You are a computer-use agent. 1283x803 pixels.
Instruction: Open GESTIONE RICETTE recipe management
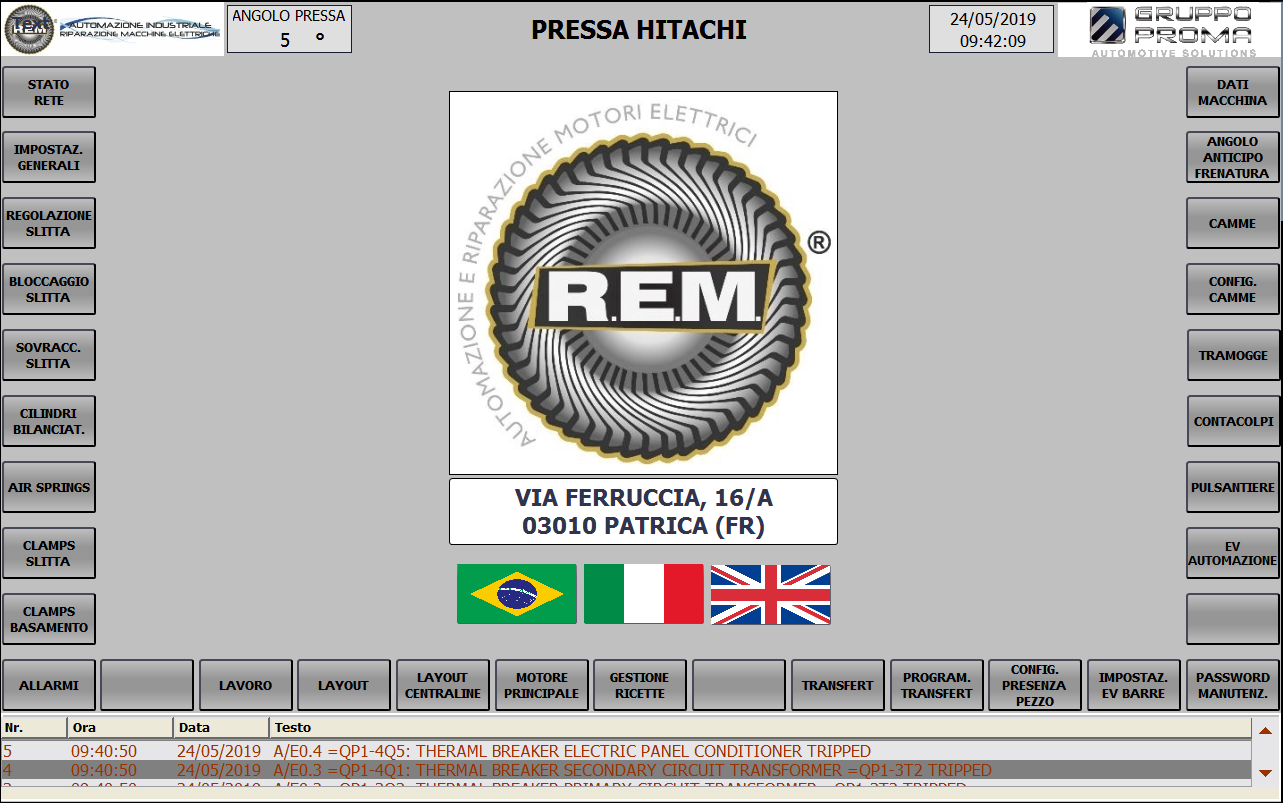640,686
